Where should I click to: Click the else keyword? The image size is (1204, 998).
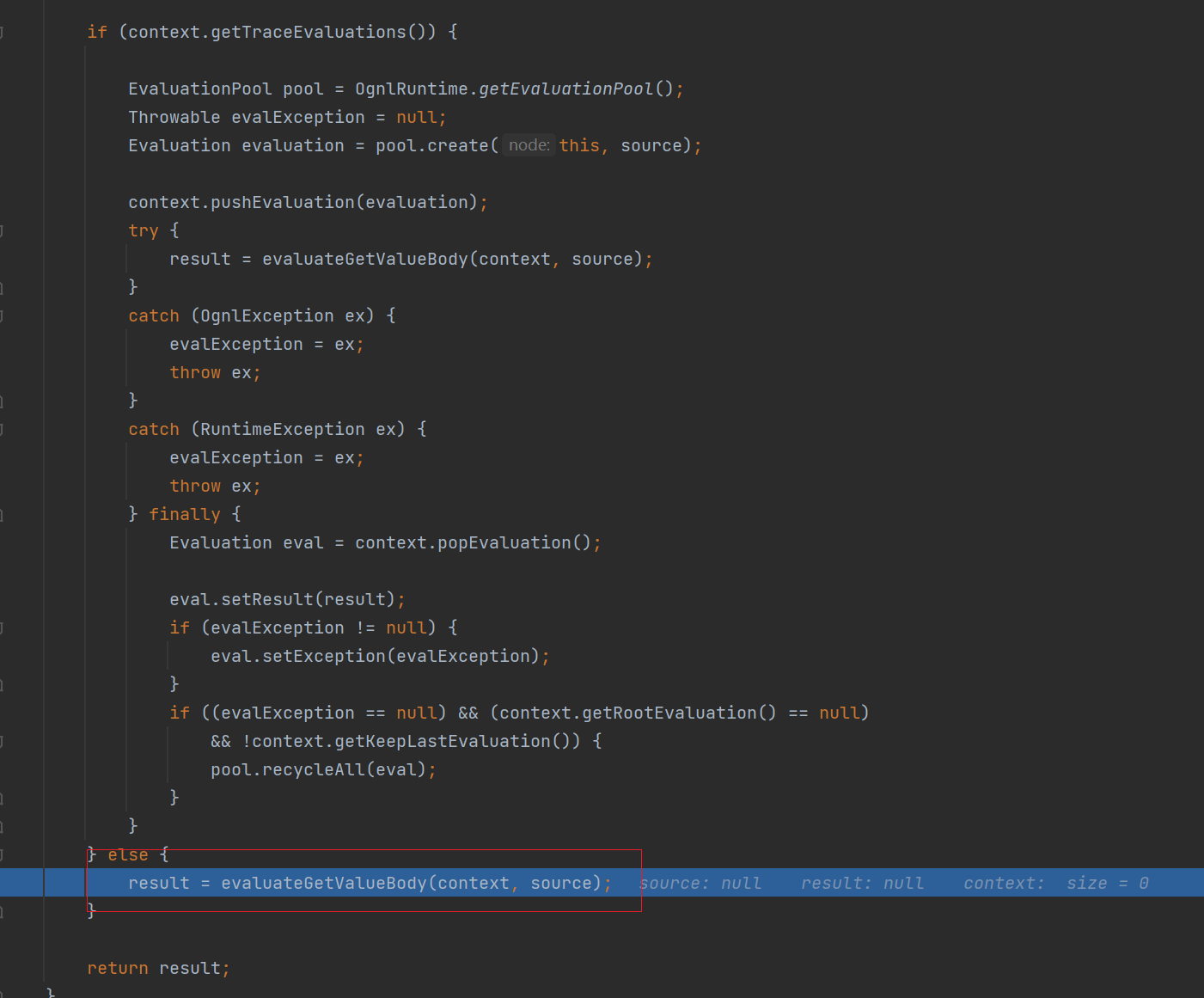(x=128, y=854)
